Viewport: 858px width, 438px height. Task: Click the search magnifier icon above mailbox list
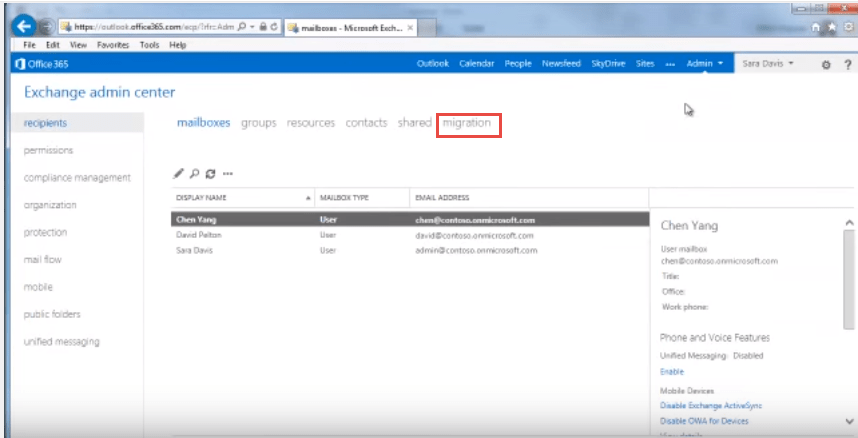(x=194, y=174)
